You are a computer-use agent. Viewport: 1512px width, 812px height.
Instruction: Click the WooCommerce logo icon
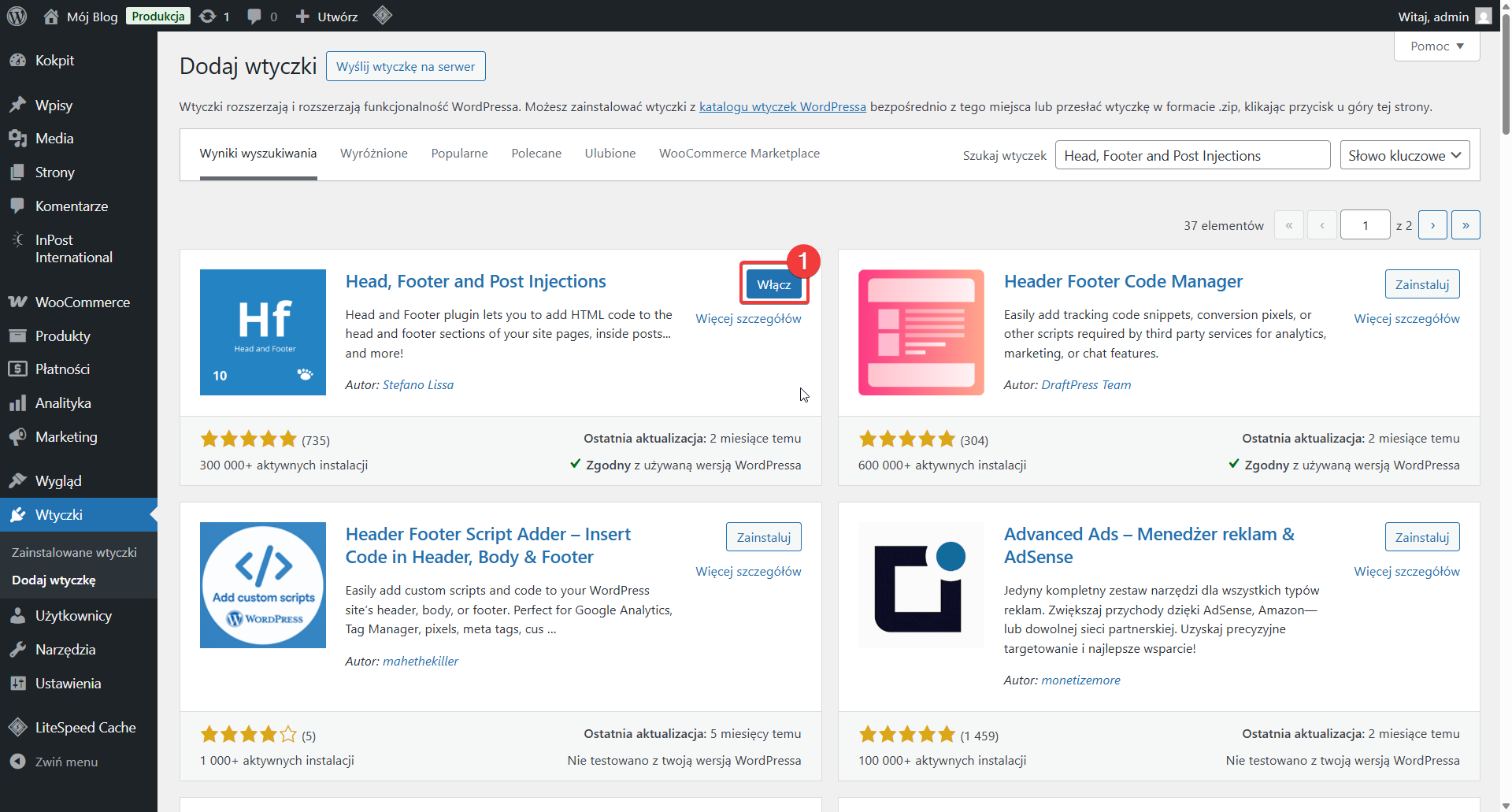tap(17, 302)
